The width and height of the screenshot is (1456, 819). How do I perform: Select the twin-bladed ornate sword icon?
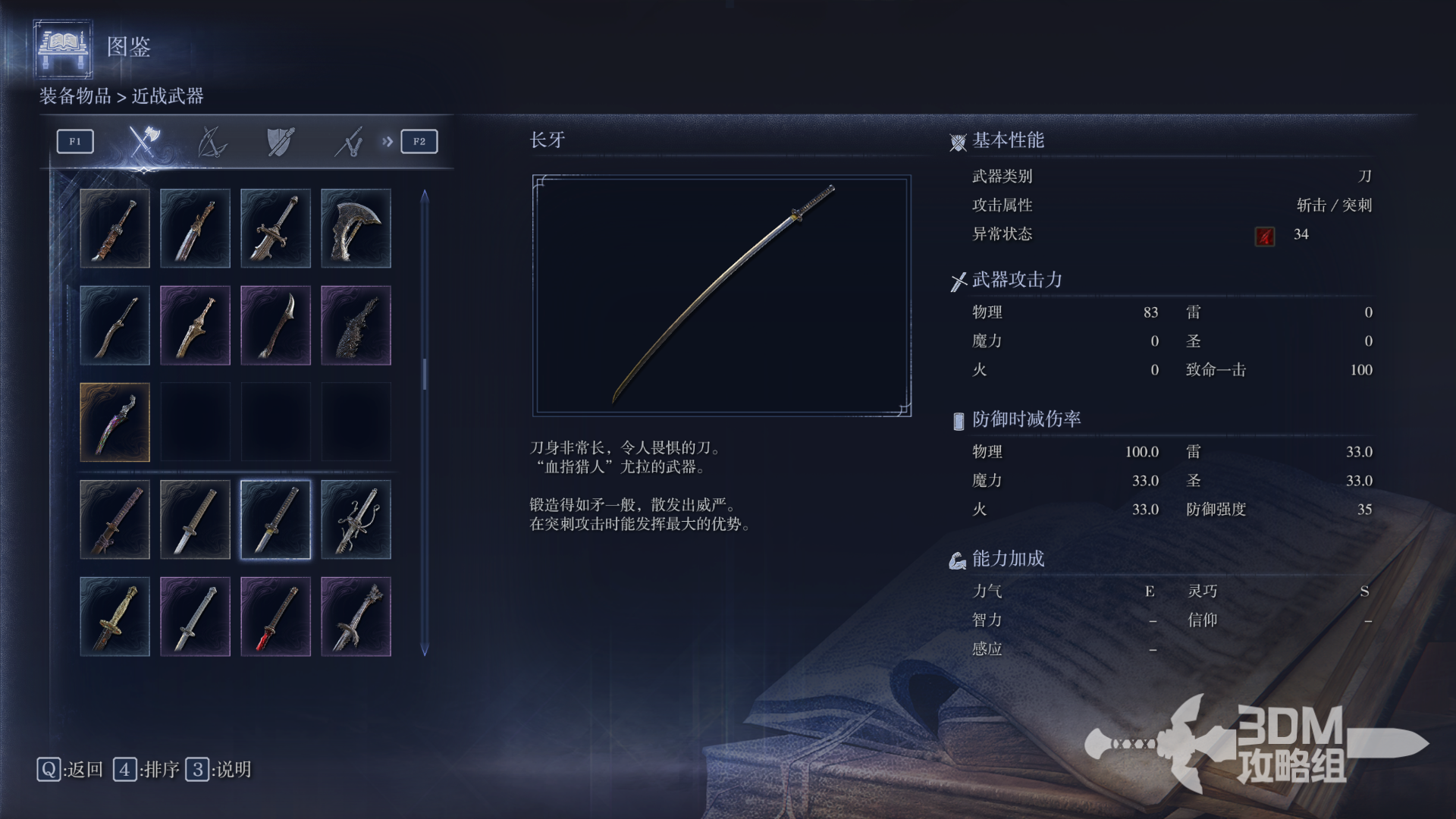[x=356, y=519]
